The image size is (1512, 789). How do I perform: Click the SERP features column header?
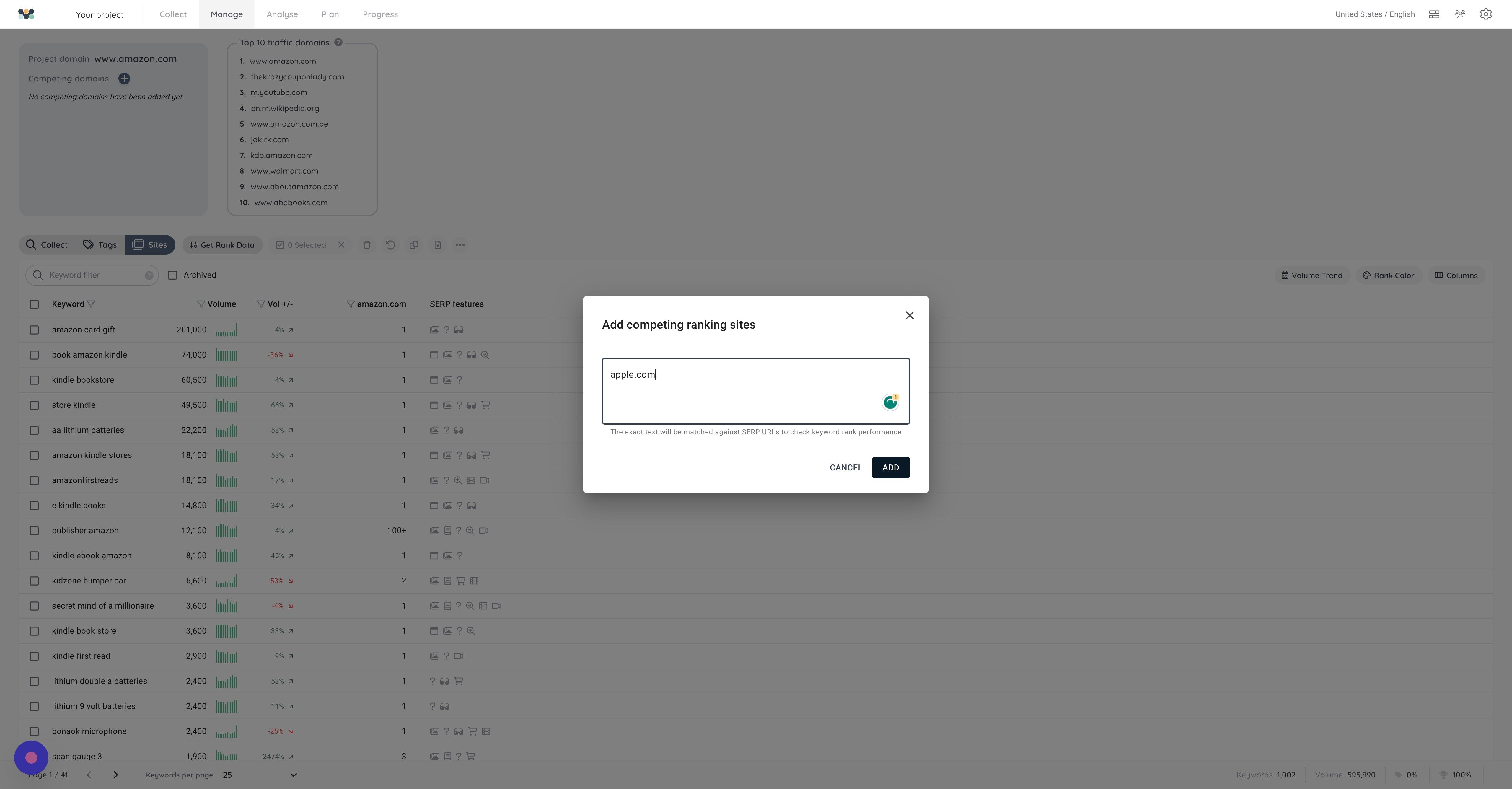tap(457, 304)
